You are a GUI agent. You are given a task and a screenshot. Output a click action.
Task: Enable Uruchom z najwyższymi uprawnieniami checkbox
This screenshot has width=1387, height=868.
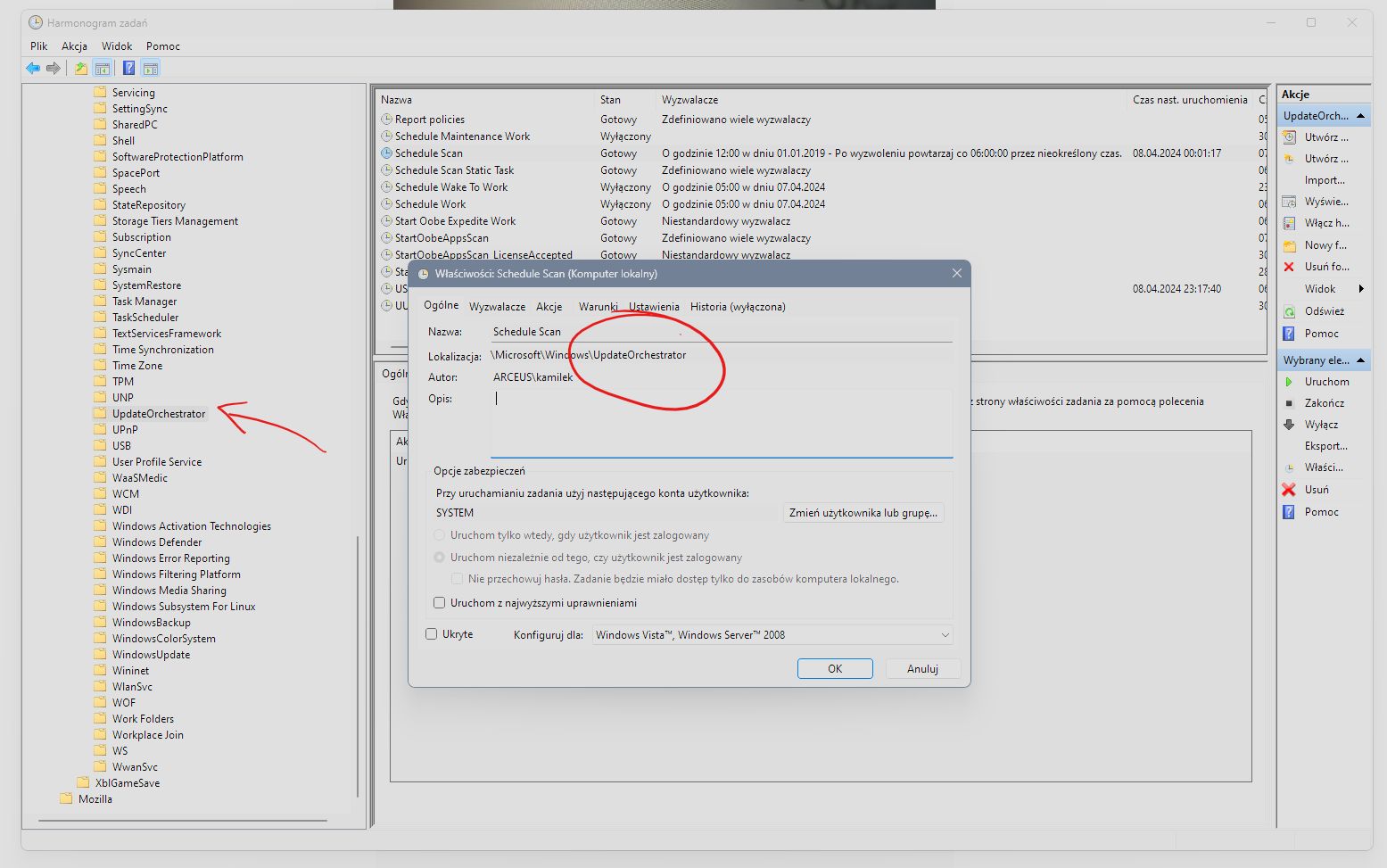pyautogui.click(x=439, y=603)
